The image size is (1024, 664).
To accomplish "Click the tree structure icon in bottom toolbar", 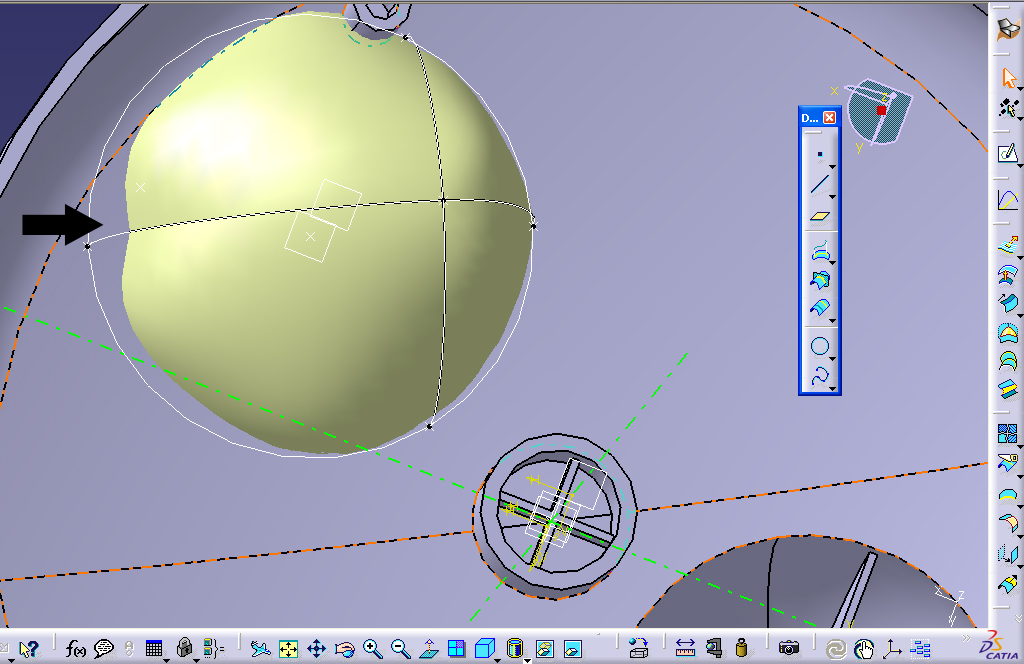I will coord(920,648).
